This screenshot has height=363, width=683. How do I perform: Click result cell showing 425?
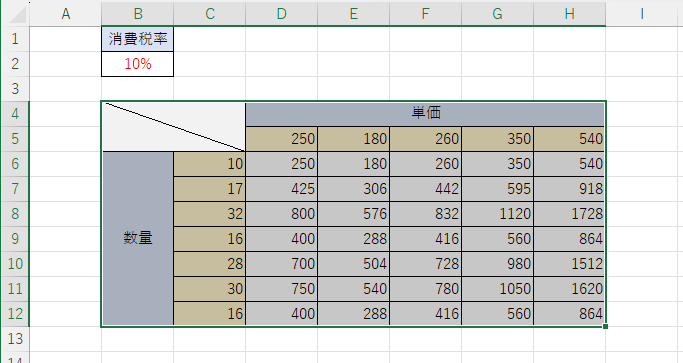tap(282, 189)
